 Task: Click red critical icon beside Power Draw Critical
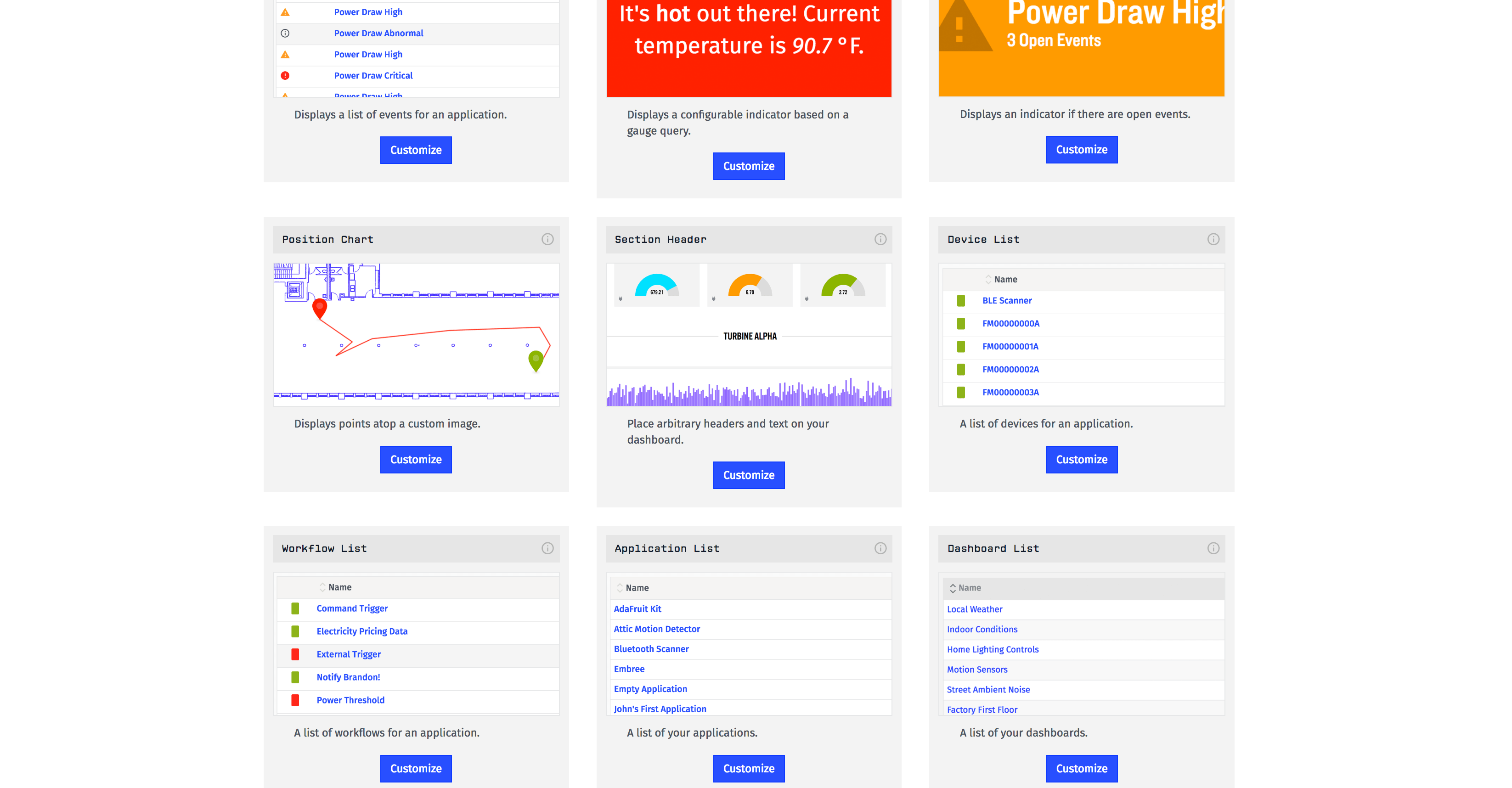[285, 76]
